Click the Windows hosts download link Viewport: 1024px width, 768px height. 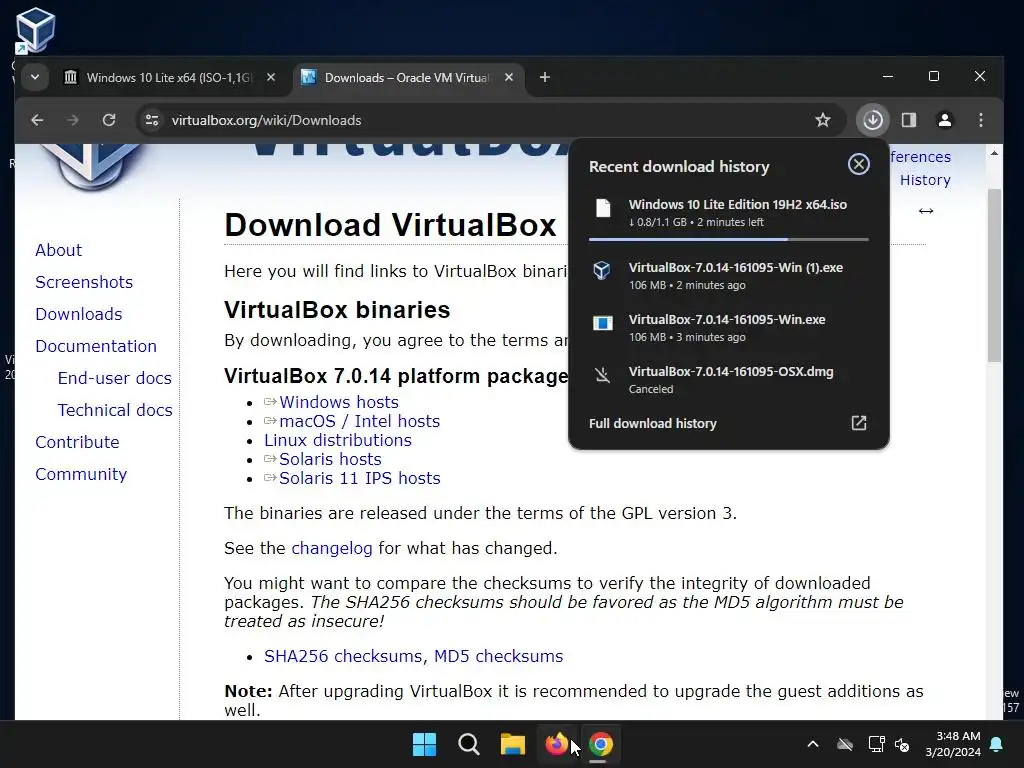(x=338, y=402)
